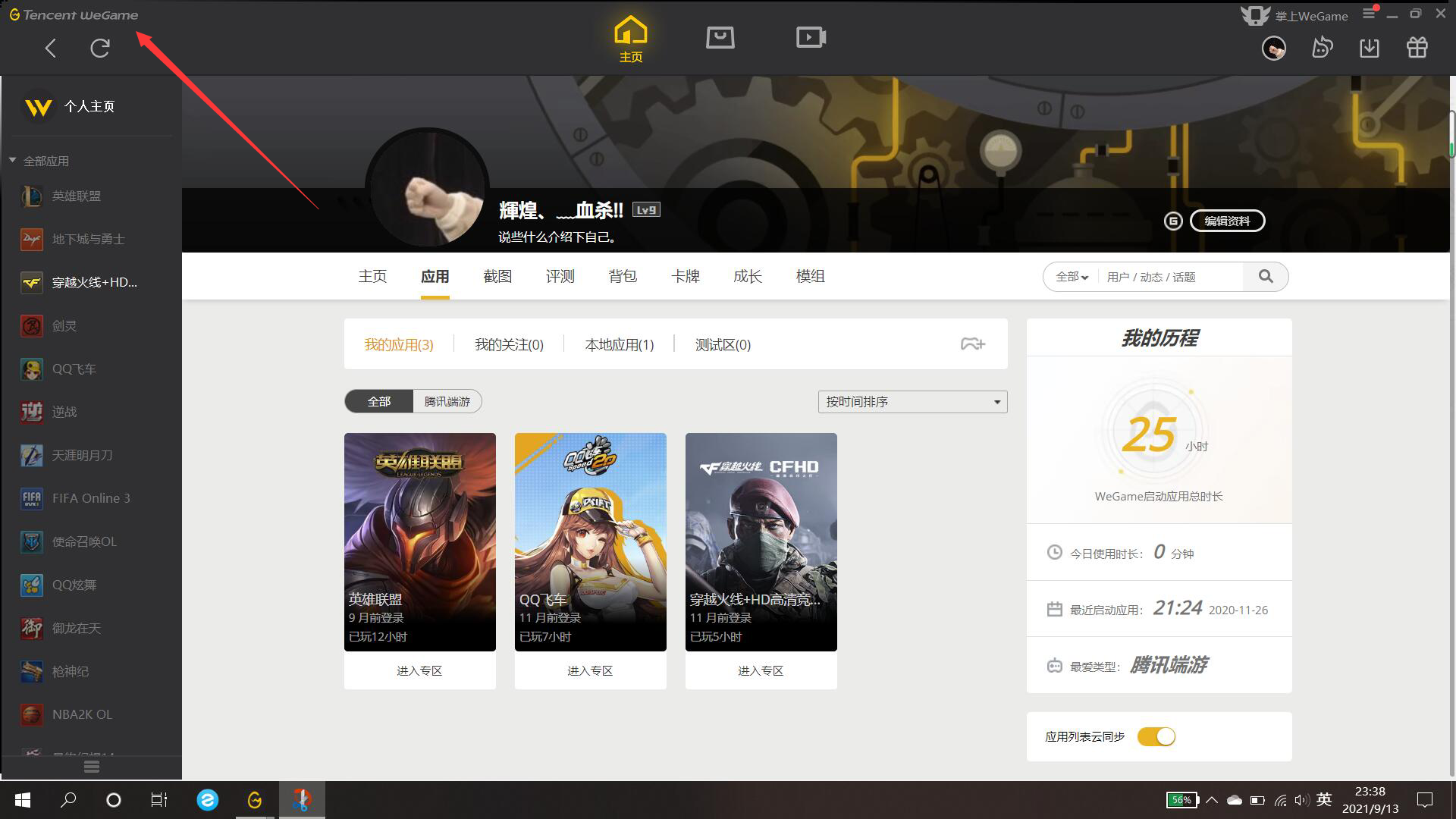The width and height of the screenshot is (1456, 819).
Task: Open the WeGame taskbar icon
Action: [x=255, y=800]
